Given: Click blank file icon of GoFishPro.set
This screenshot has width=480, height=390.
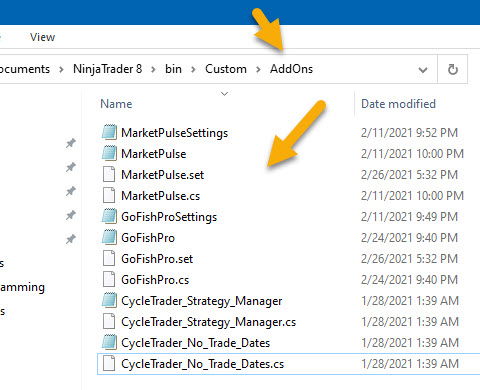Looking at the screenshot, I should pos(109,258).
